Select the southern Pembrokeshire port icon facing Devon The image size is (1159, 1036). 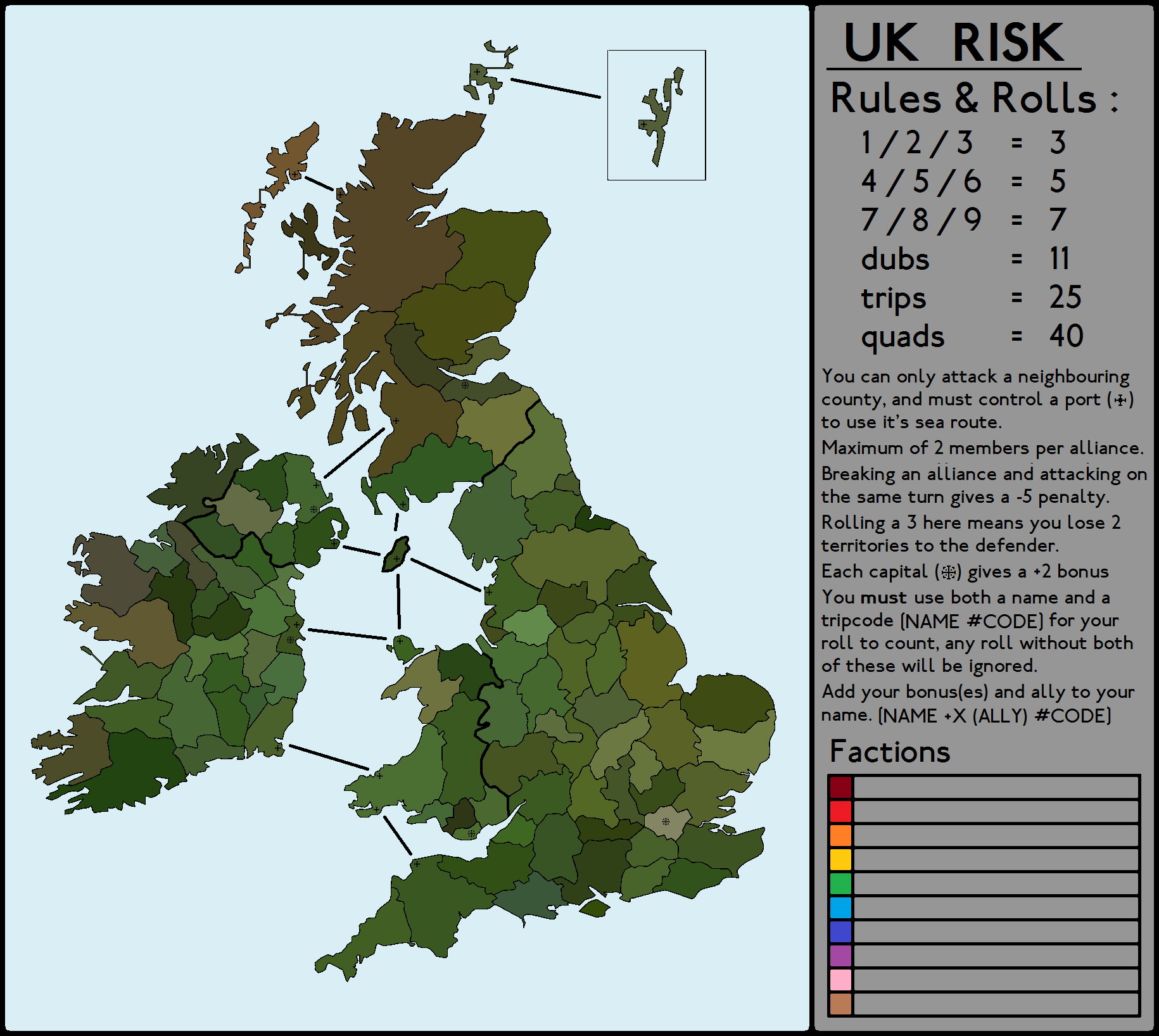coord(376,810)
